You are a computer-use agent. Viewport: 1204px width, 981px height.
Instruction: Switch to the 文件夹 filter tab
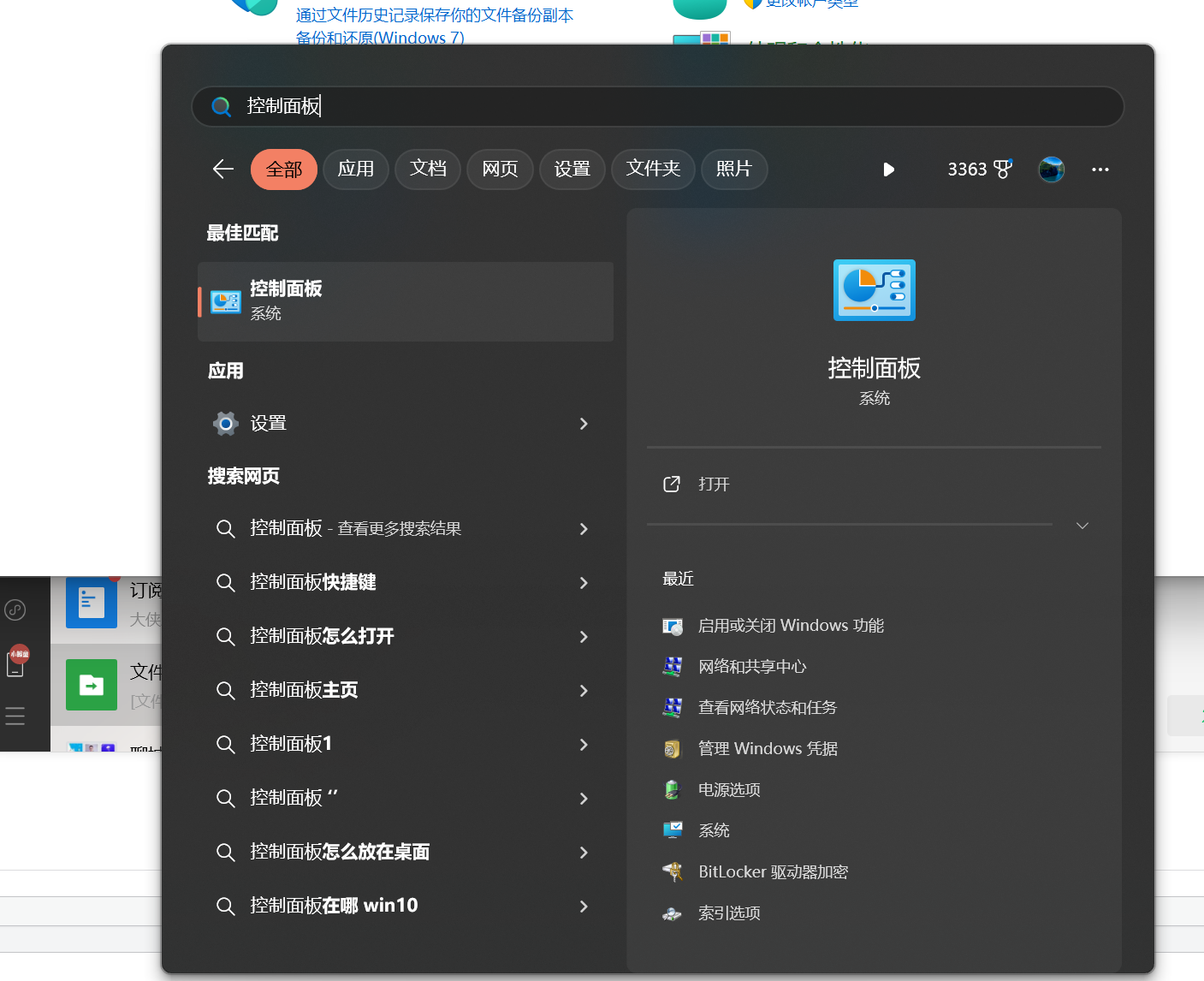[x=653, y=169]
